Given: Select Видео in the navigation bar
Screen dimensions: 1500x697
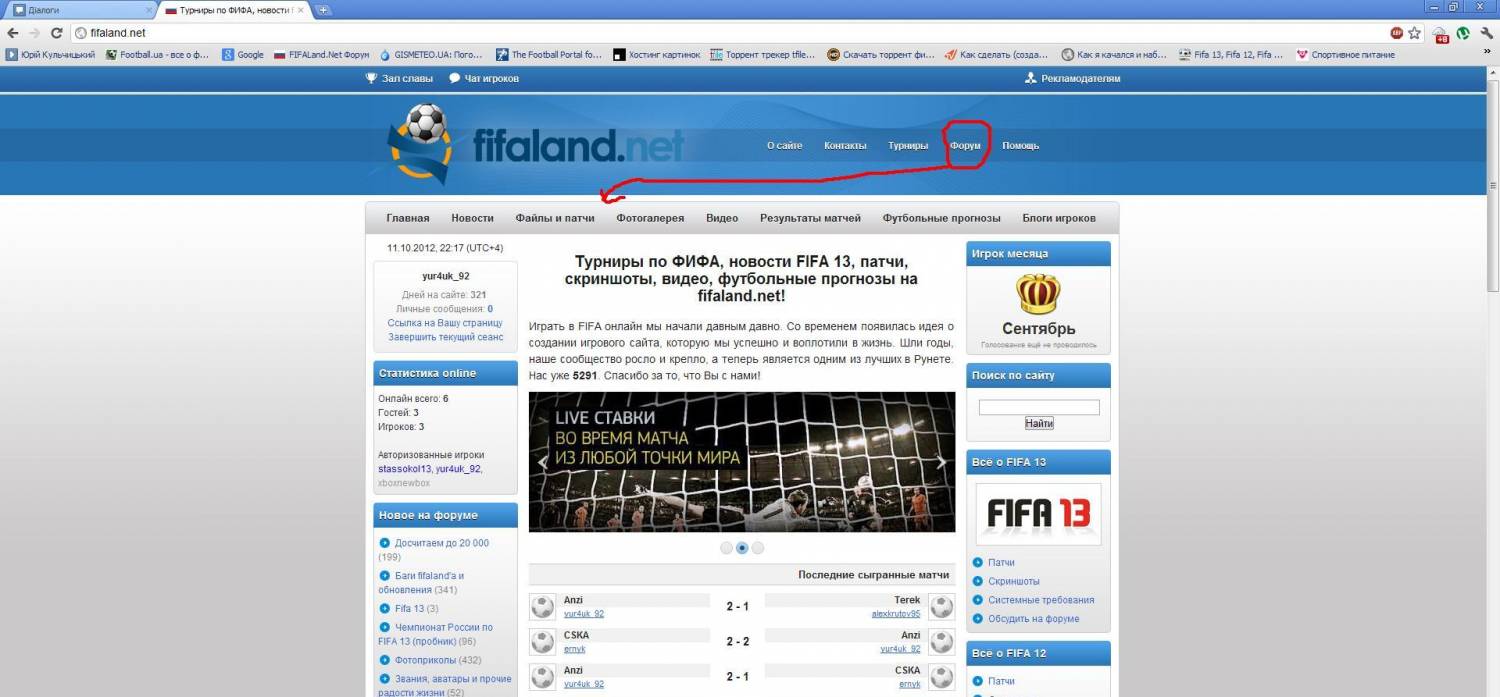Looking at the screenshot, I should 722,218.
